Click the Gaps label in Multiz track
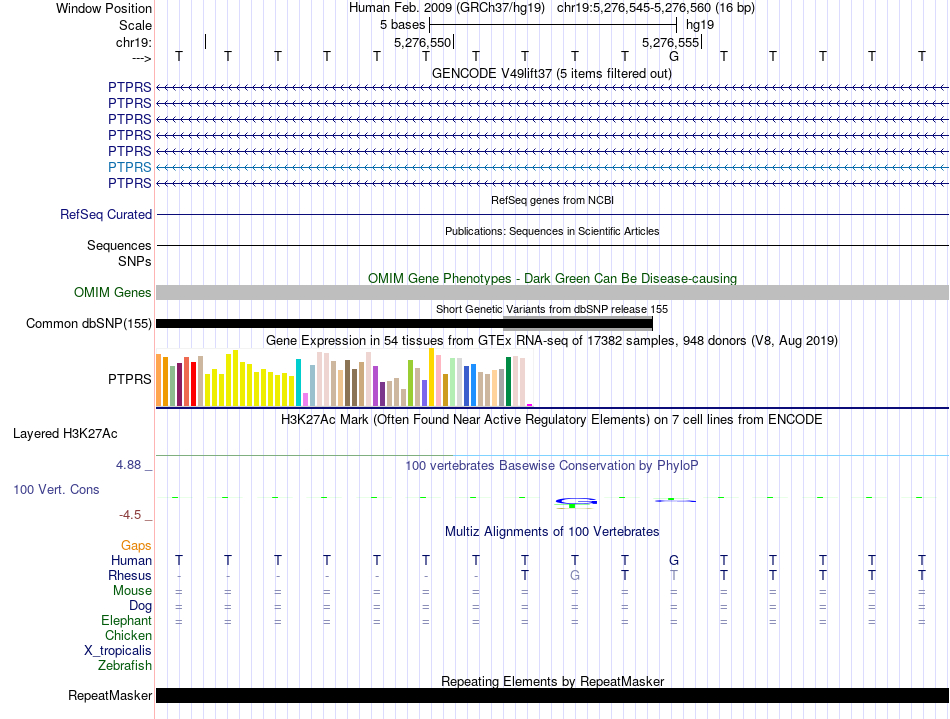 (x=136, y=546)
